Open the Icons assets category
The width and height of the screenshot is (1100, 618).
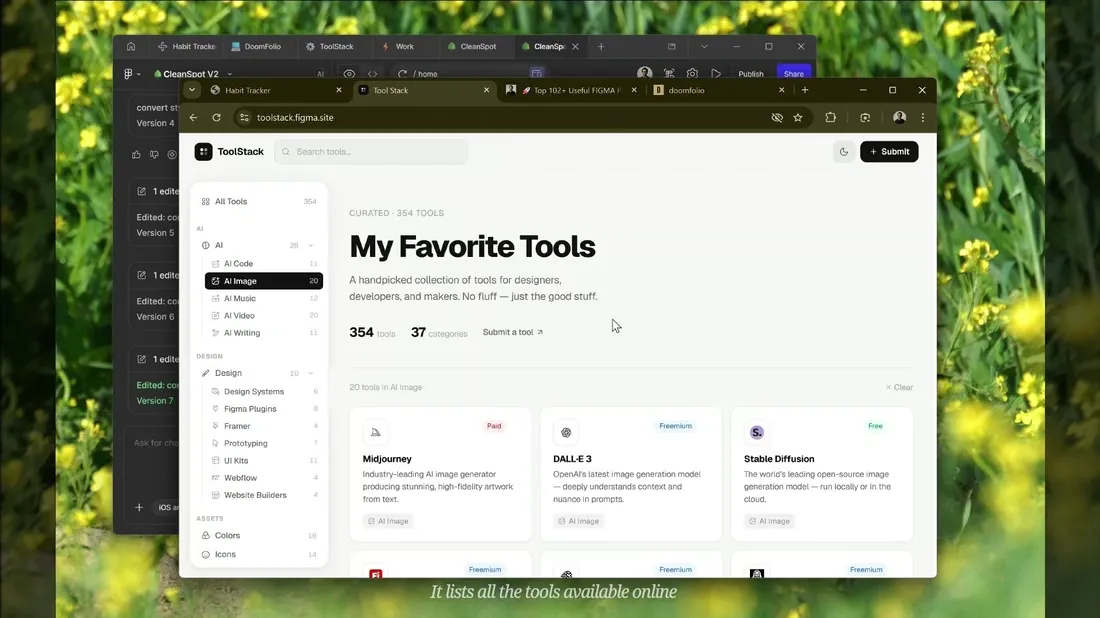(259, 554)
